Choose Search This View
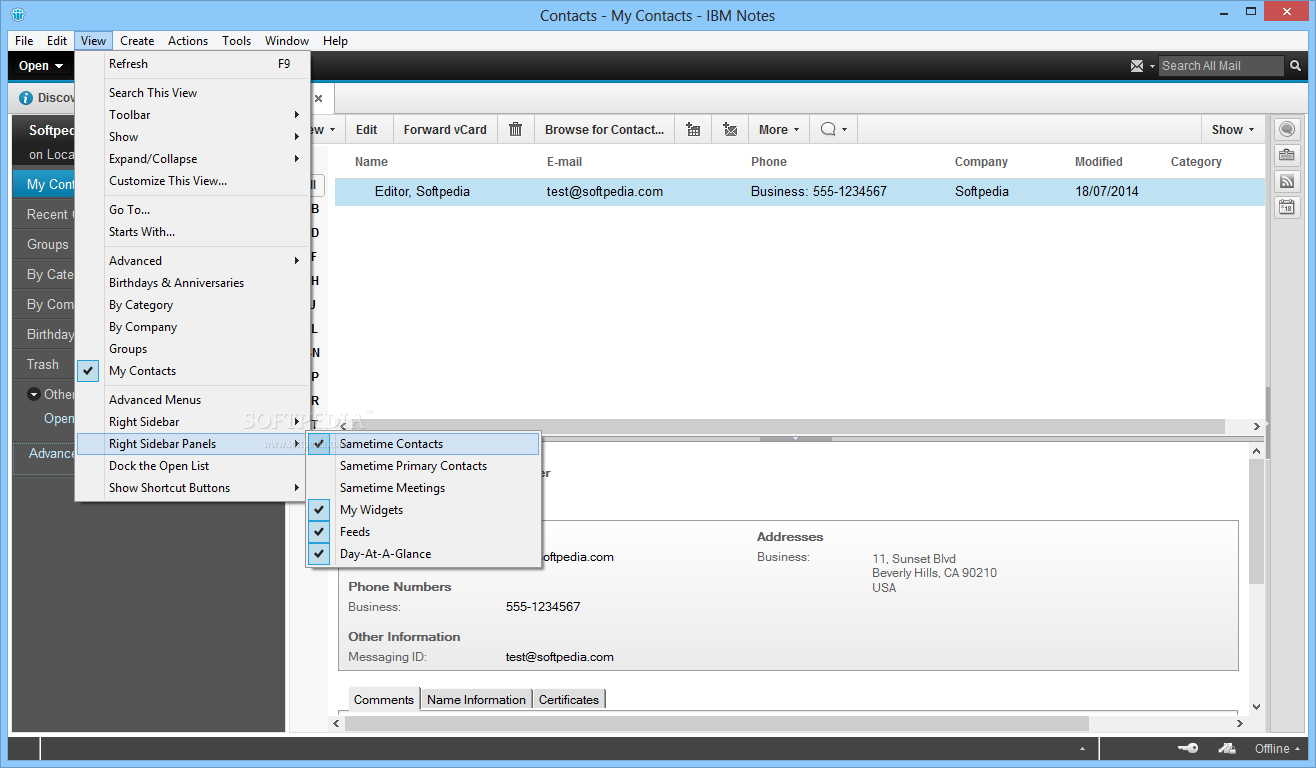 192,93
